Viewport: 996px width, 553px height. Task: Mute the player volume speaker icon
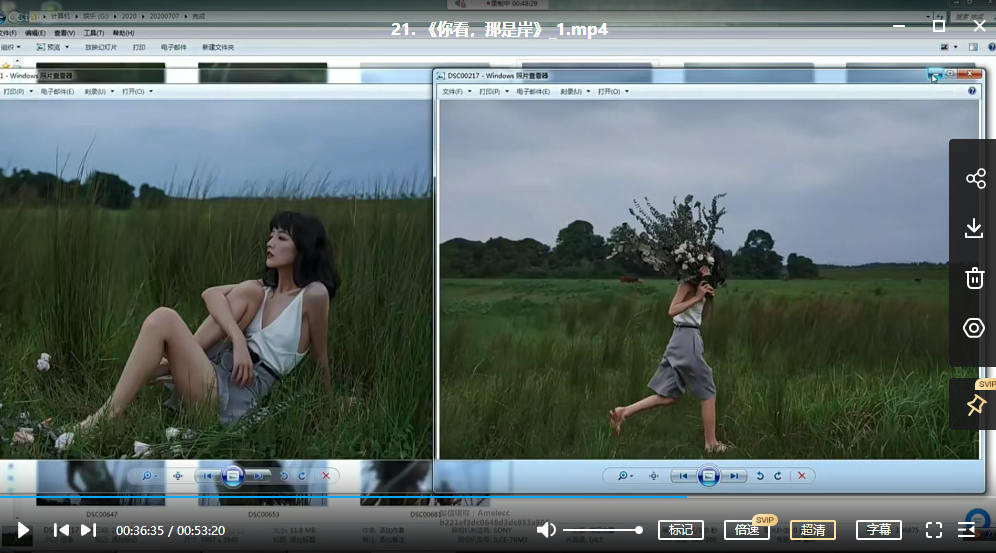point(546,530)
